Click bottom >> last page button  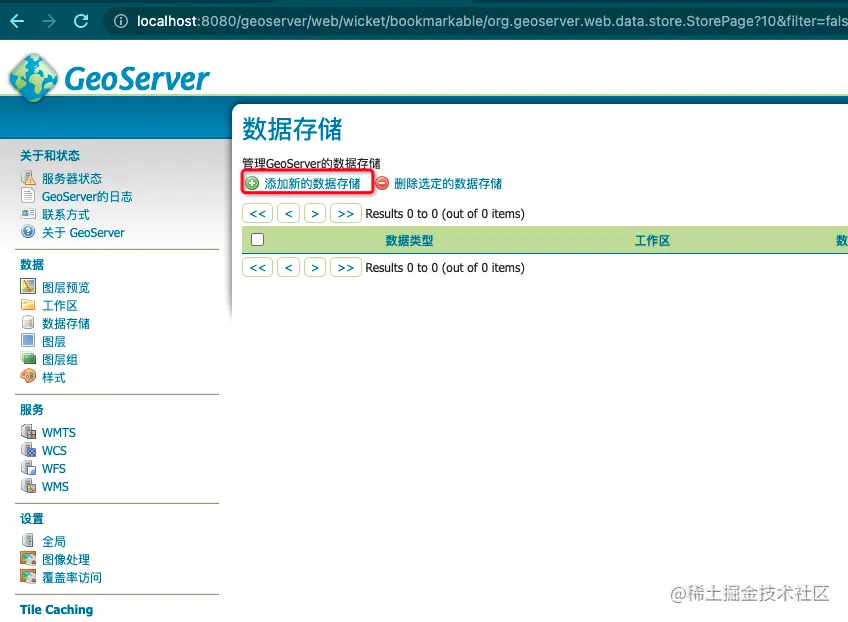[x=346, y=267]
